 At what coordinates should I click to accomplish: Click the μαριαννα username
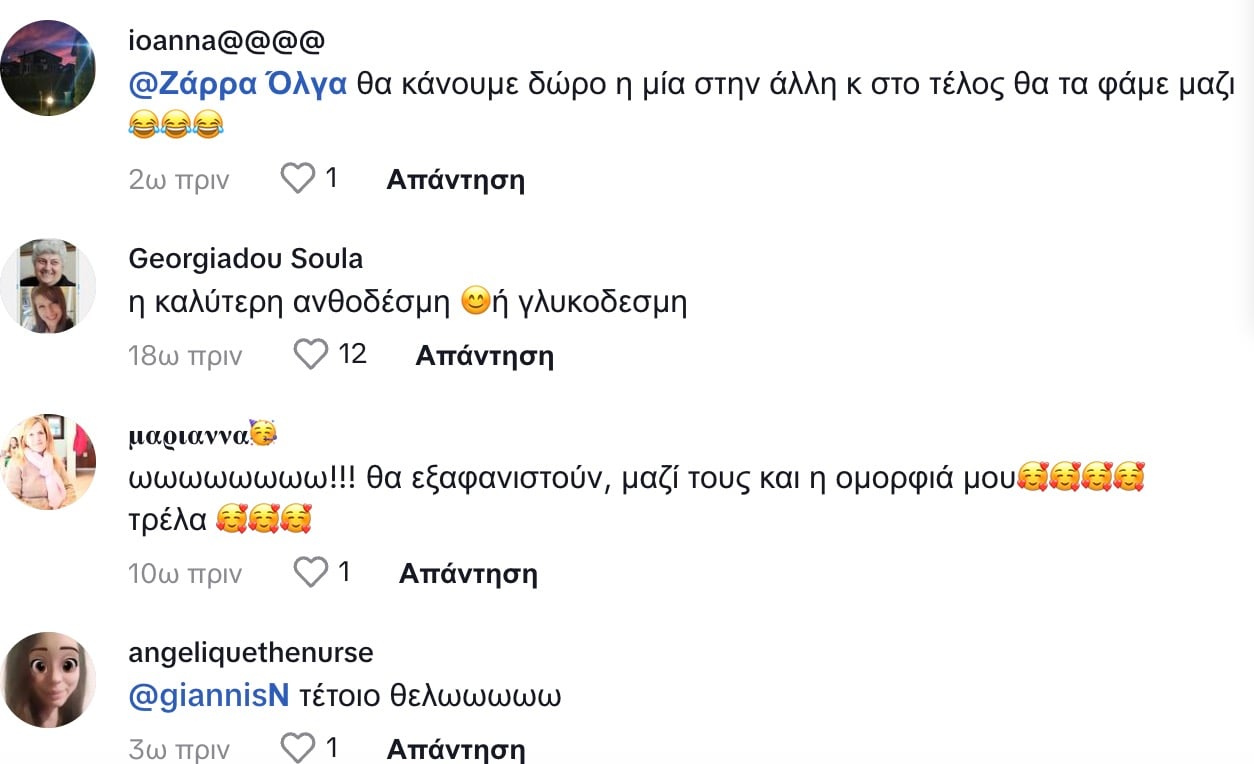coord(189,436)
